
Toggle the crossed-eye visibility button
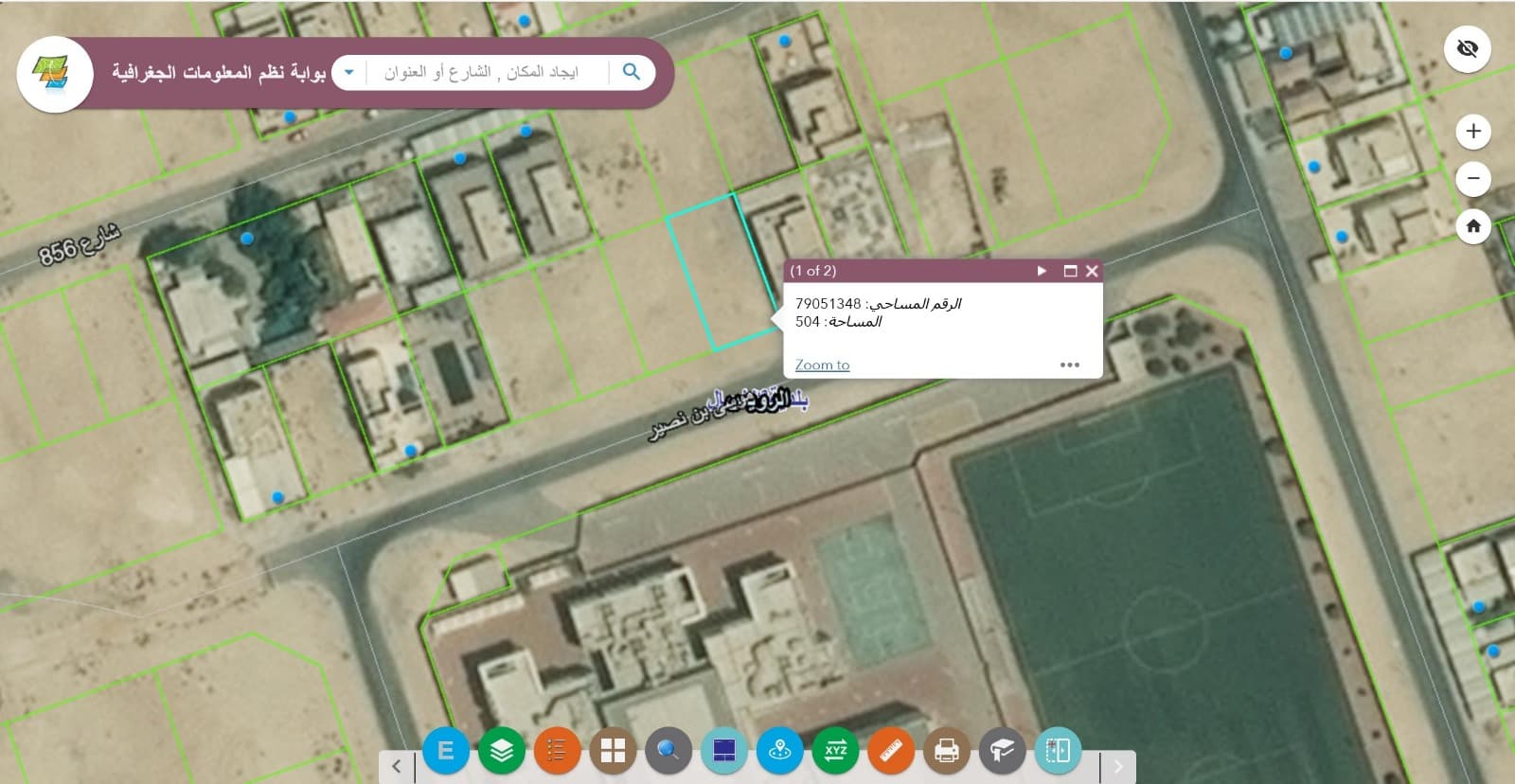[x=1467, y=48]
